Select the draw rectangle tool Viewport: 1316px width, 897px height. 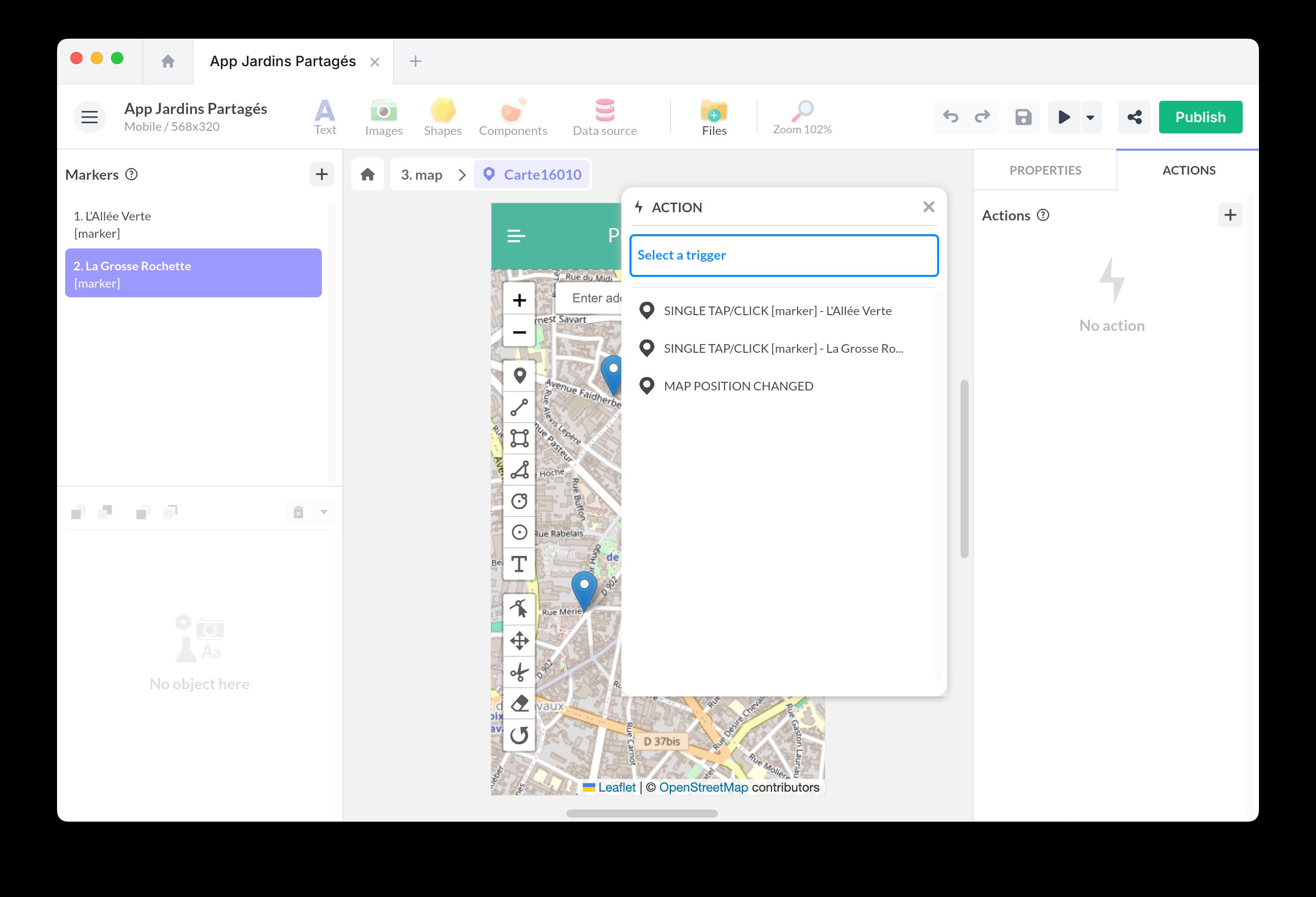(519, 439)
